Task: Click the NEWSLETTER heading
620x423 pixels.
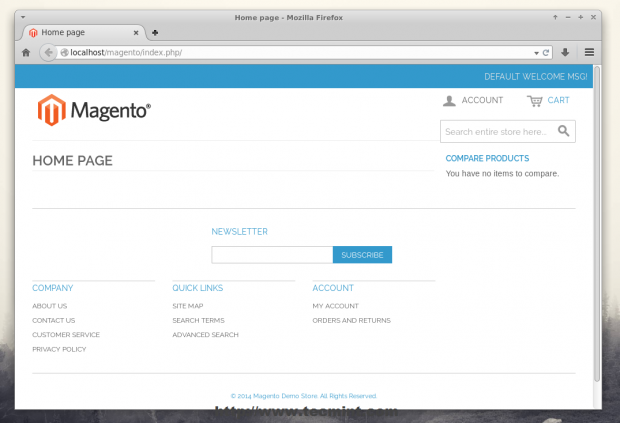Action: pyautogui.click(x=239, y=232)
